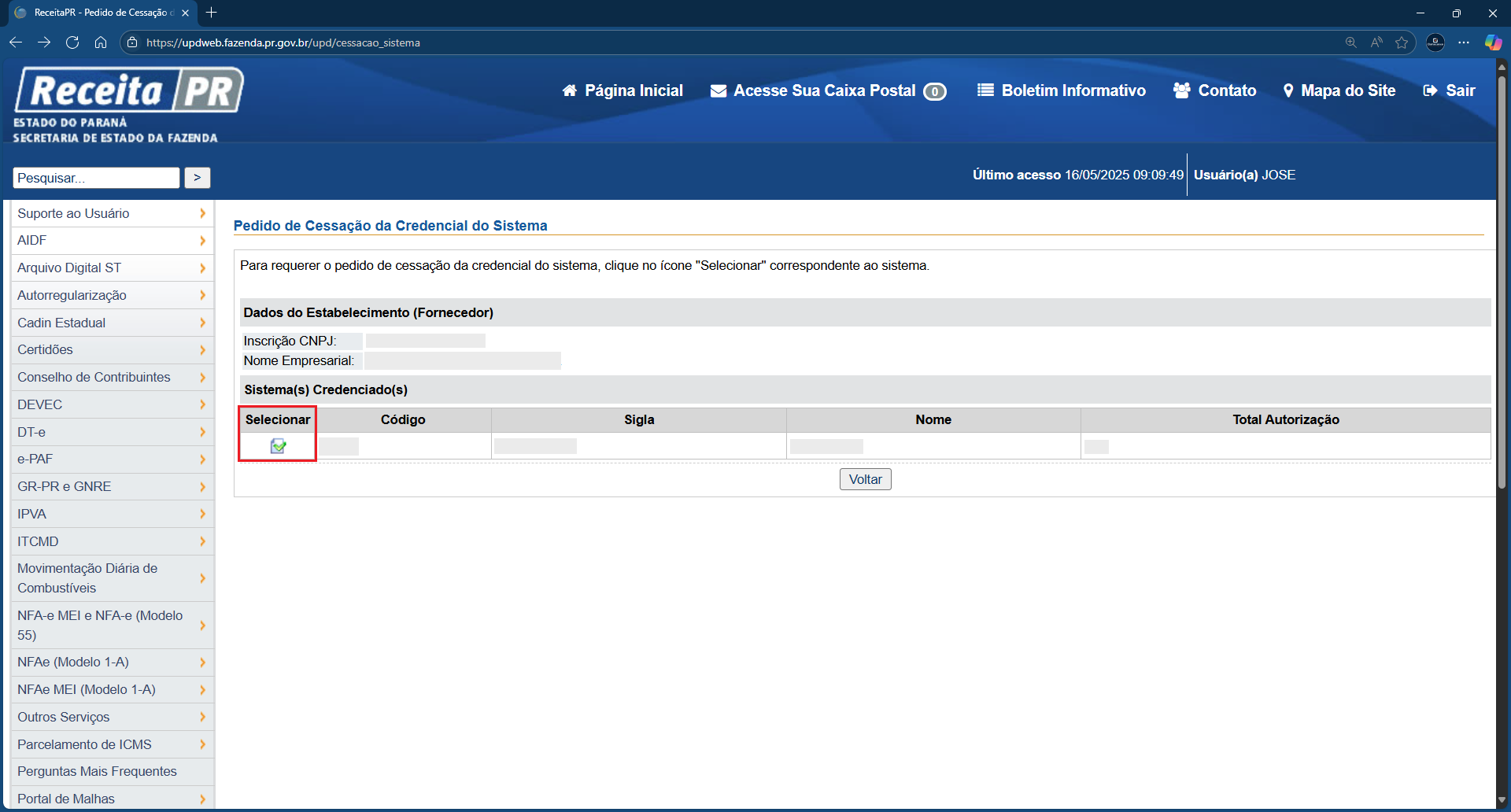Click the sign-out icon for Sair
Screen dimensions: 1511x812
click(1431, 90)
